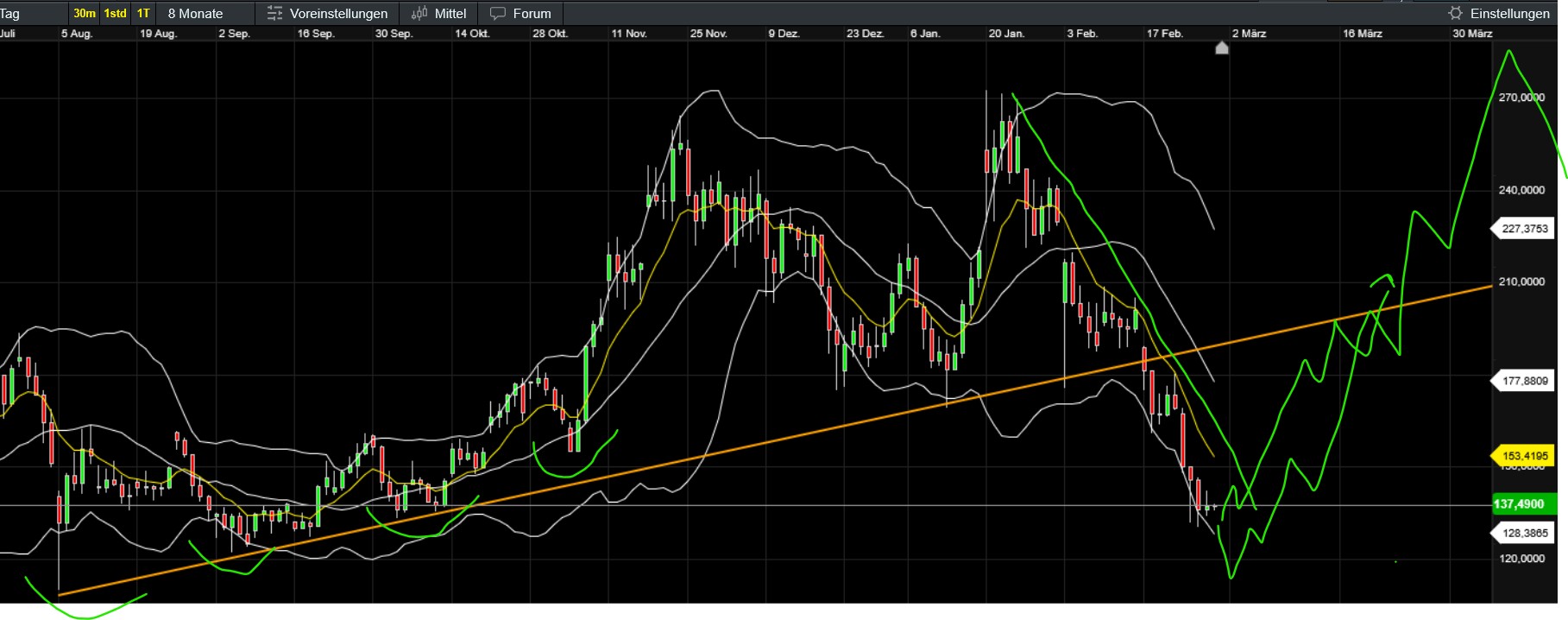The width and height of the screenshot is (1568, 620).
Task: Click the Forum speech bubble icon
Action: pos(498,13)
